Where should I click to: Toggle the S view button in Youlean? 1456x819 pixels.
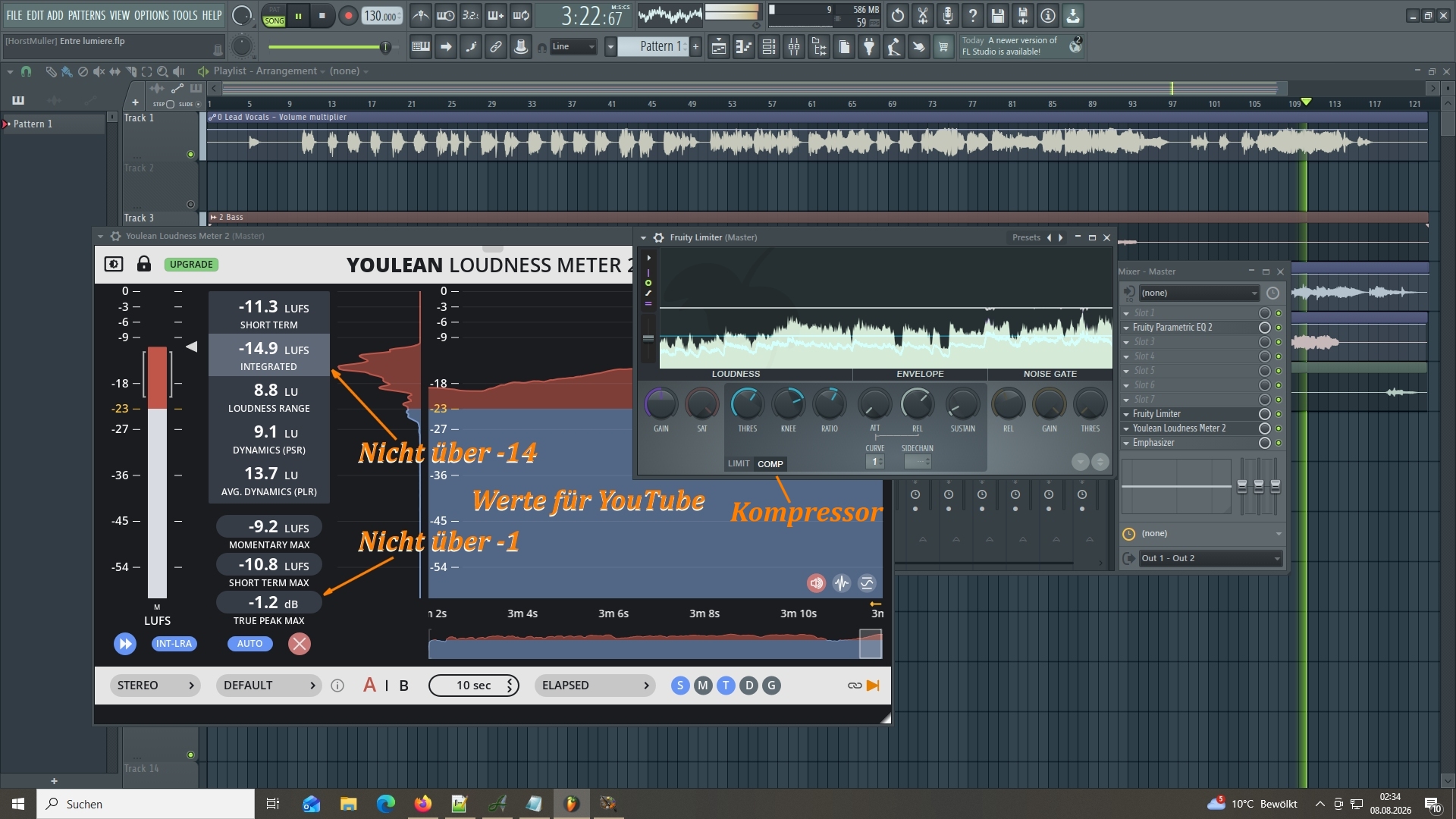pyautogui.click(x=680, y=686)
